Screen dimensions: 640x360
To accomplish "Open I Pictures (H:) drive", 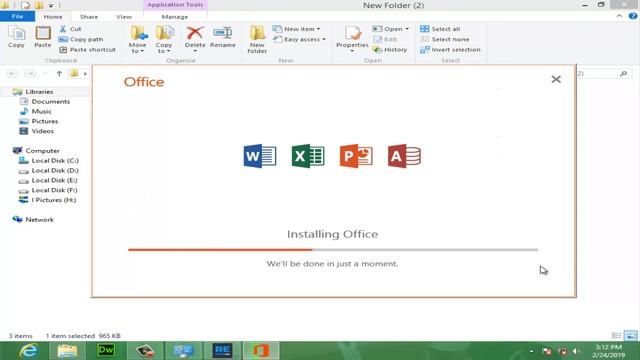I will [53, 200].
